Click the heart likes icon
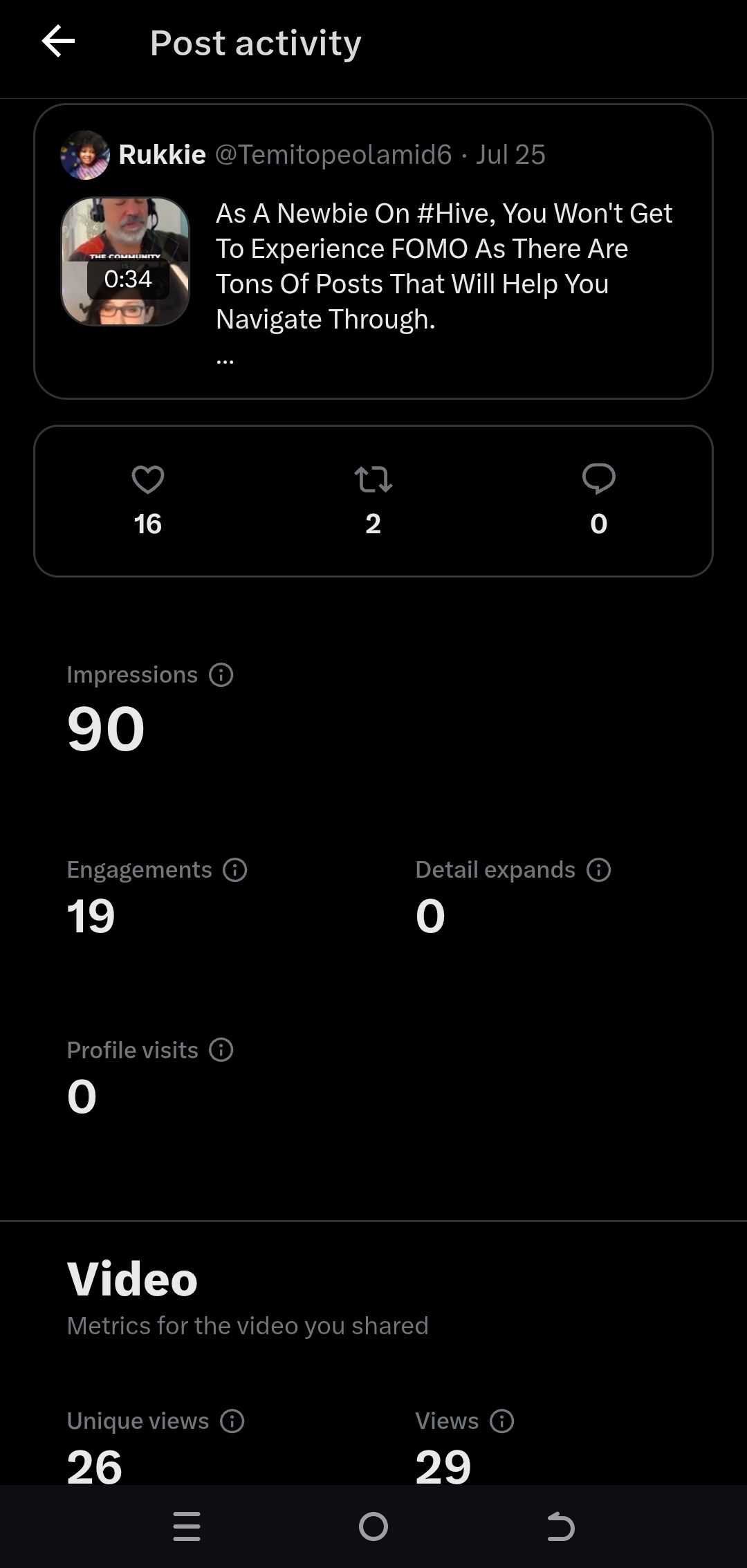Screen dimensions: 747x1568 tap(148, 479)
